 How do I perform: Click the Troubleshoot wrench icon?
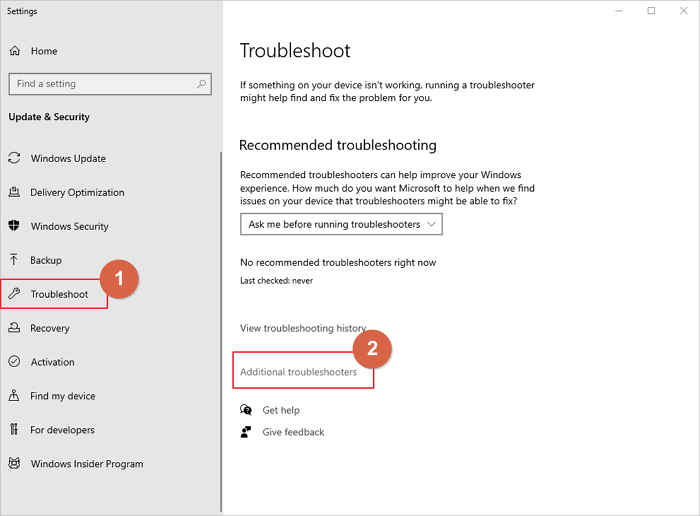[x=15, y=294]
